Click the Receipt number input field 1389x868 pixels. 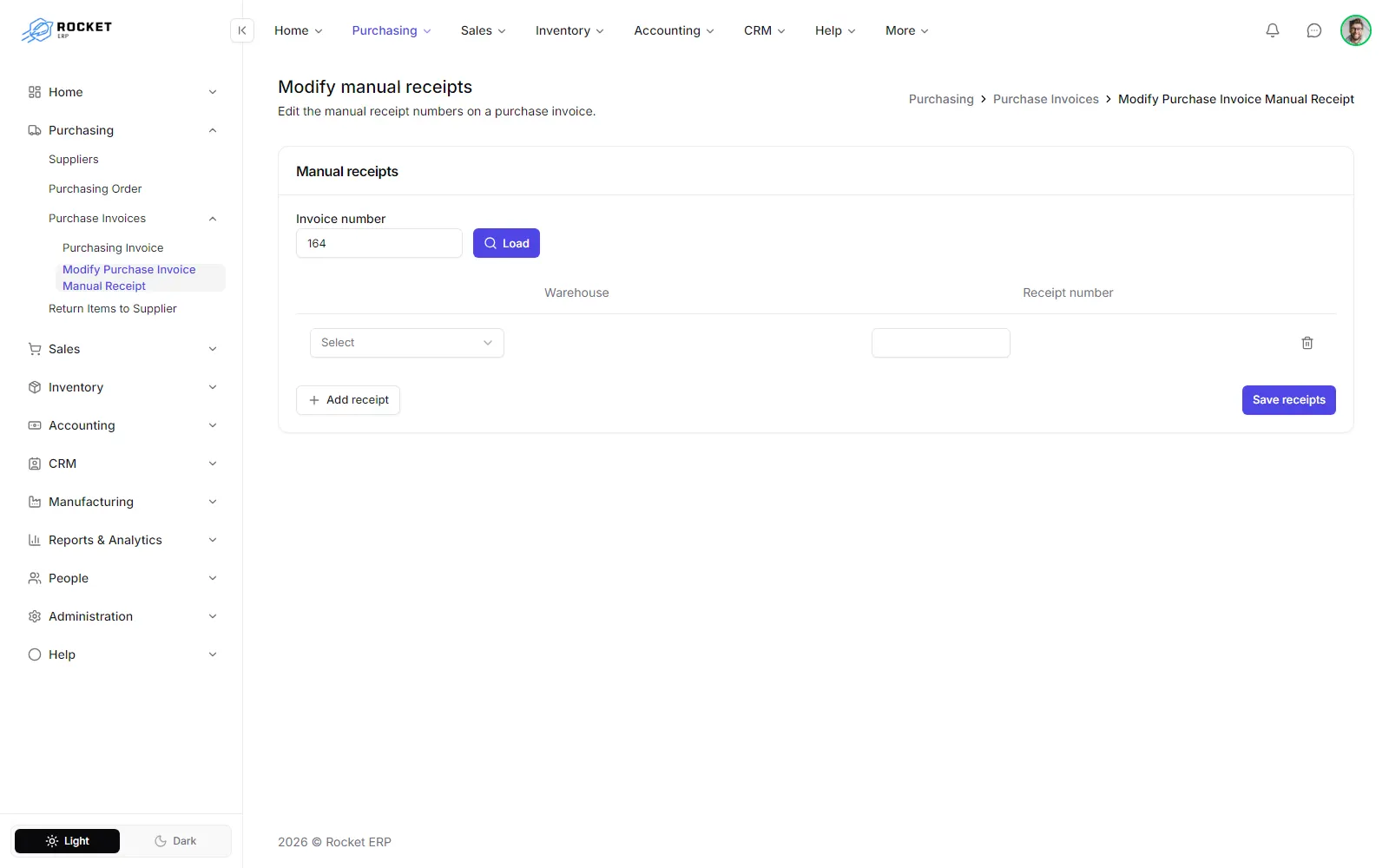941,343
